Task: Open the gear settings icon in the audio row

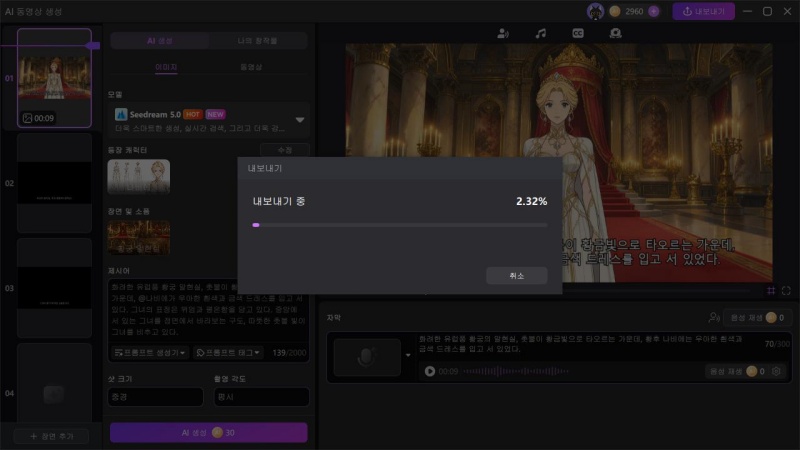Action: 777,371
